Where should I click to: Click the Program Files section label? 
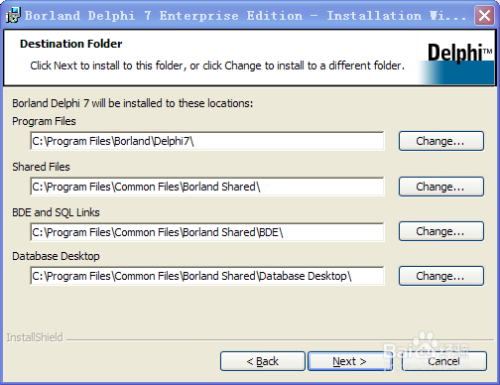[x=44, y=121]
